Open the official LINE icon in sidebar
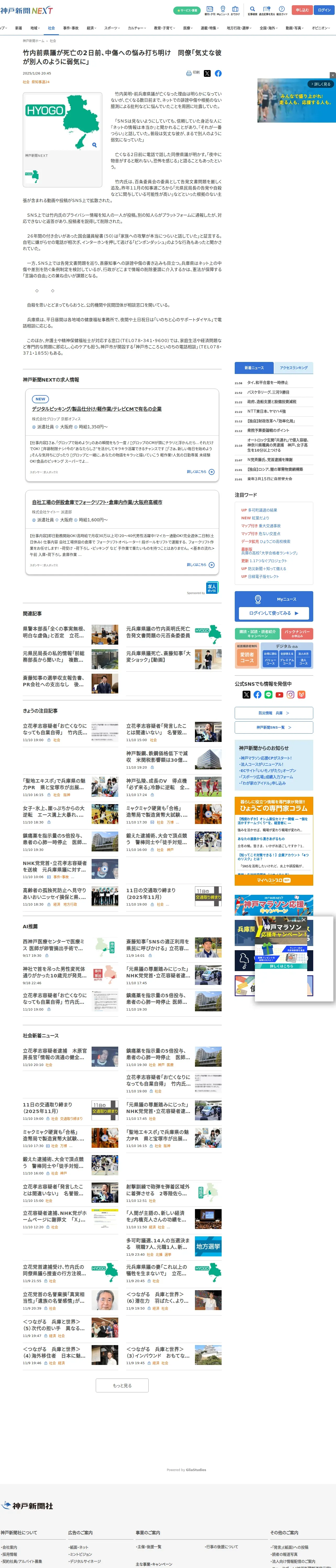Screen dimensions: 336x1568 (x=268, y=695)
